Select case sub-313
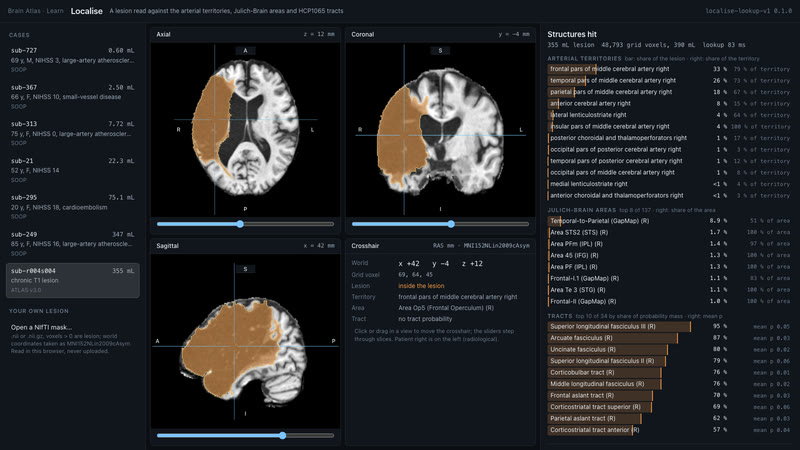800x450 pixels. click(72, 133)
